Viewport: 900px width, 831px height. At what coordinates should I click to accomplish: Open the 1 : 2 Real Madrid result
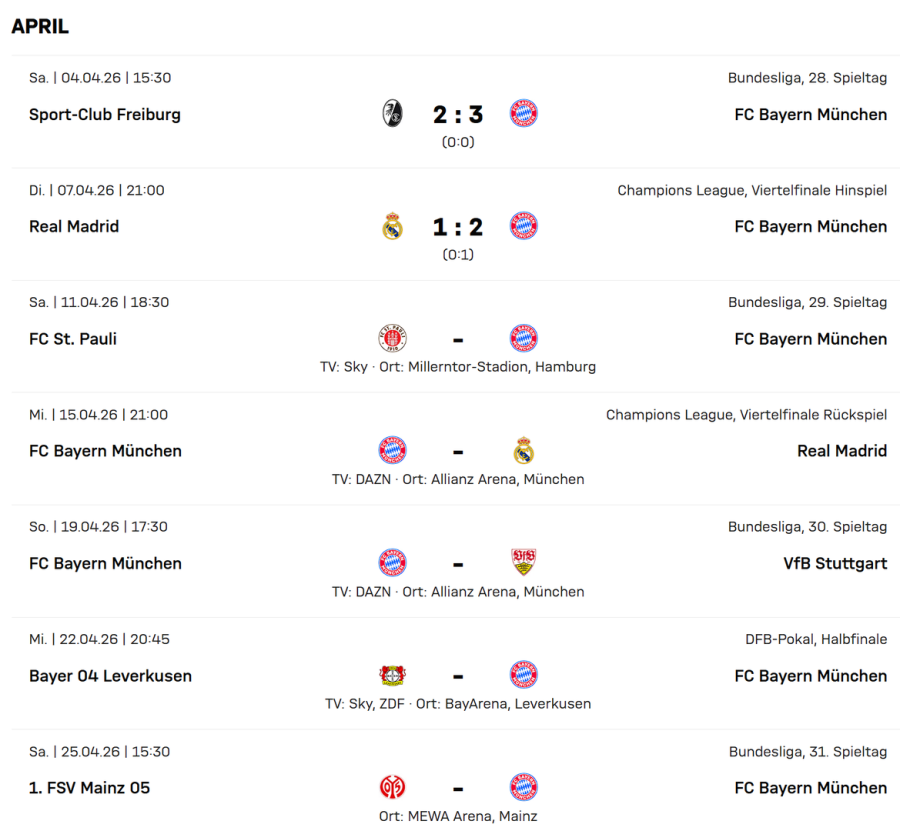point(458,227)
